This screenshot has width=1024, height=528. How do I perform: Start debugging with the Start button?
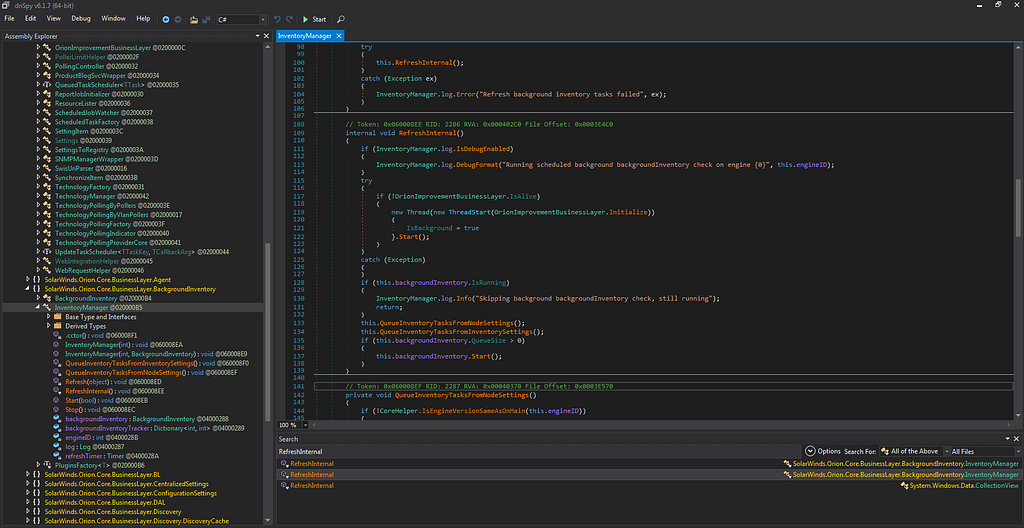coord(314,20)
